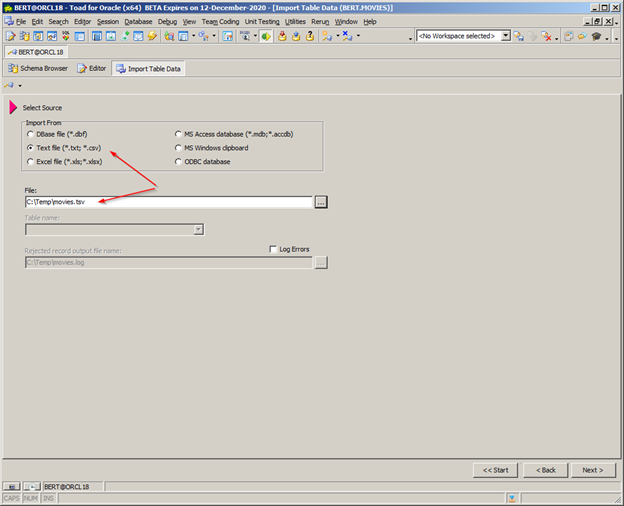
Task: Open the Rerun menu
Action: (320, 21)
